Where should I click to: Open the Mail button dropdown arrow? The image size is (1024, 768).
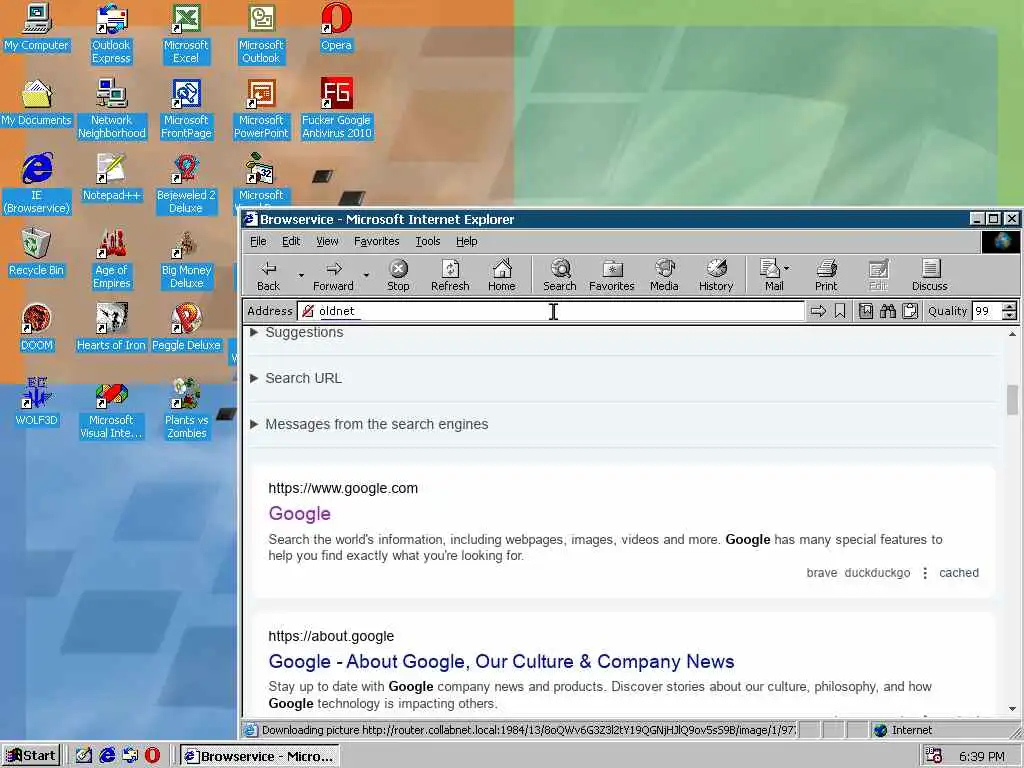point(786,268)
